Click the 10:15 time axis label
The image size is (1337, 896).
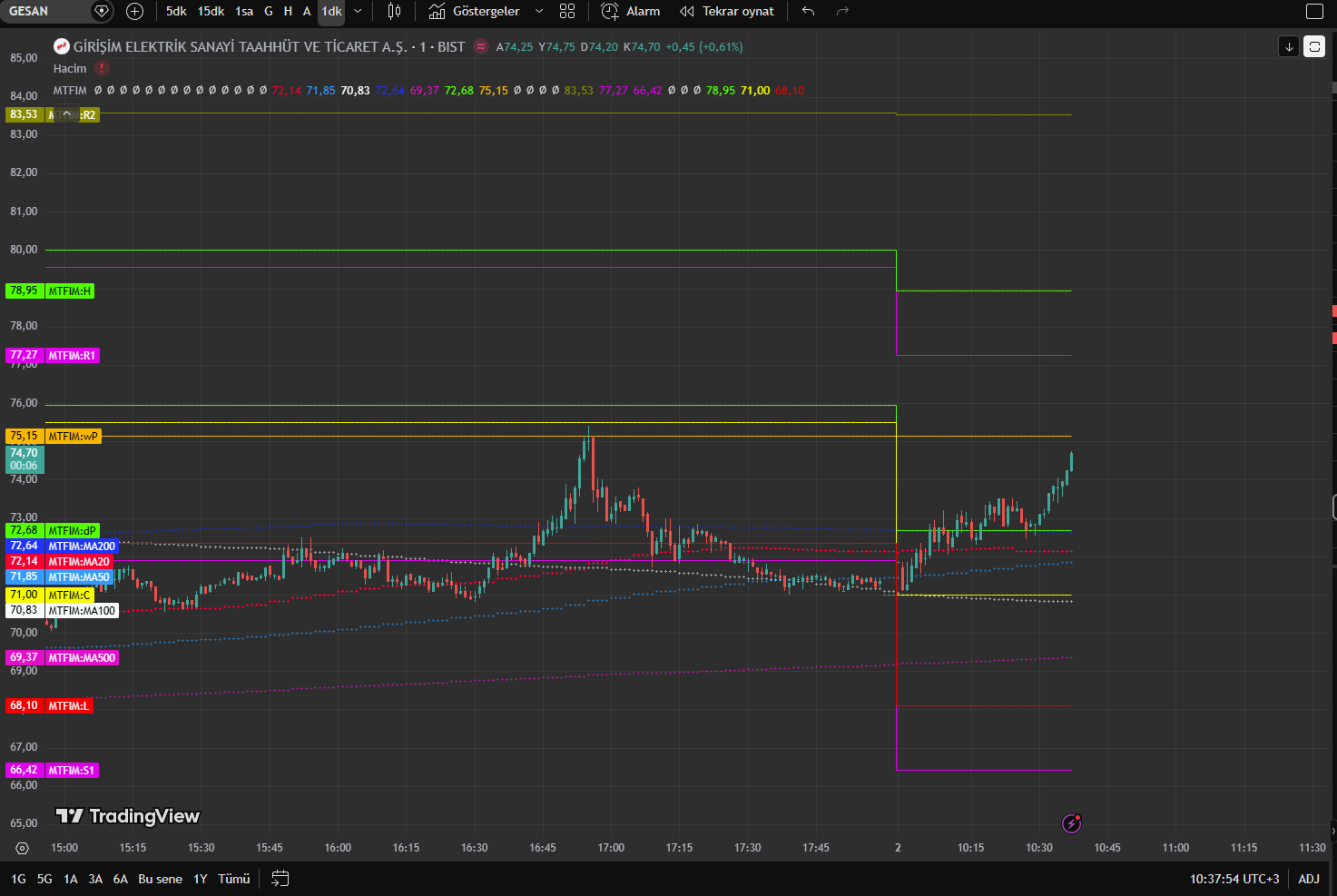pyautogui.click(x=970, y=848)
